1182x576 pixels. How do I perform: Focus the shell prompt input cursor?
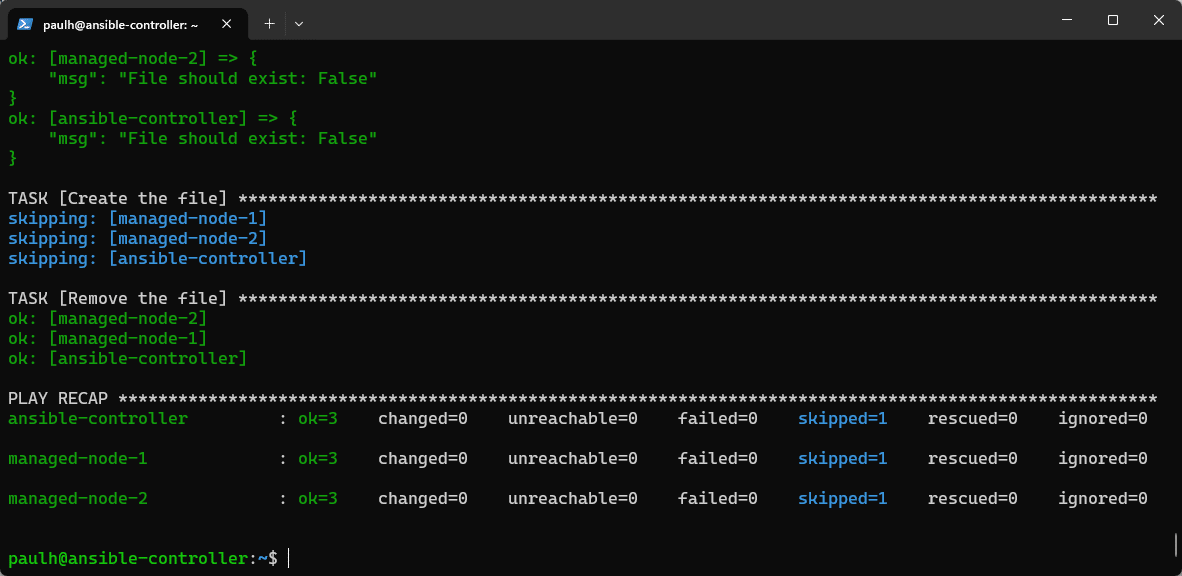tap(289, 558)
